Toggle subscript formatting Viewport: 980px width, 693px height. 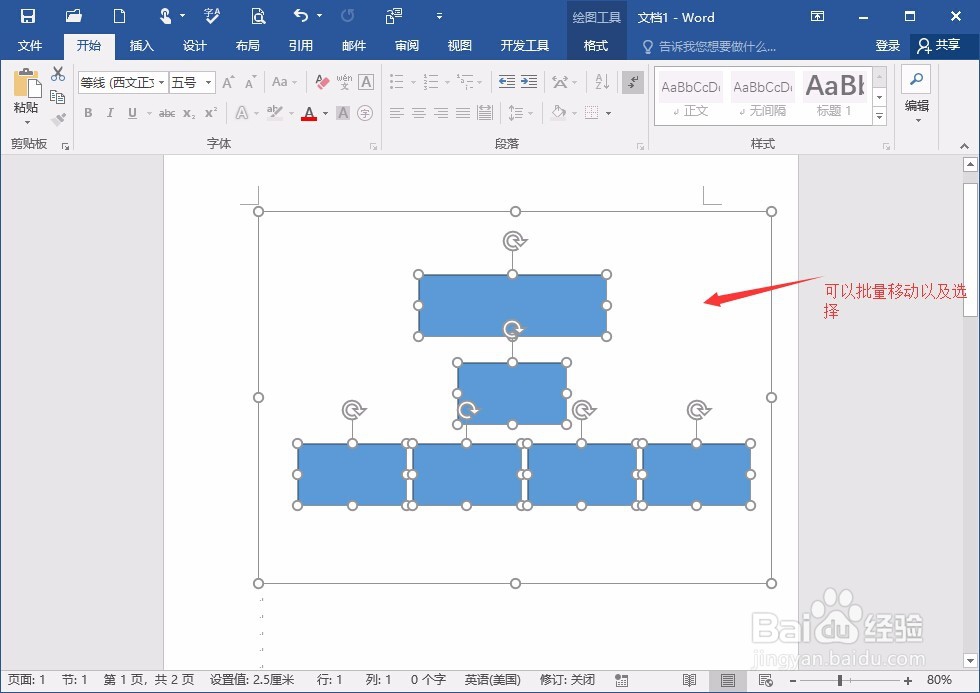coord(189,114)
